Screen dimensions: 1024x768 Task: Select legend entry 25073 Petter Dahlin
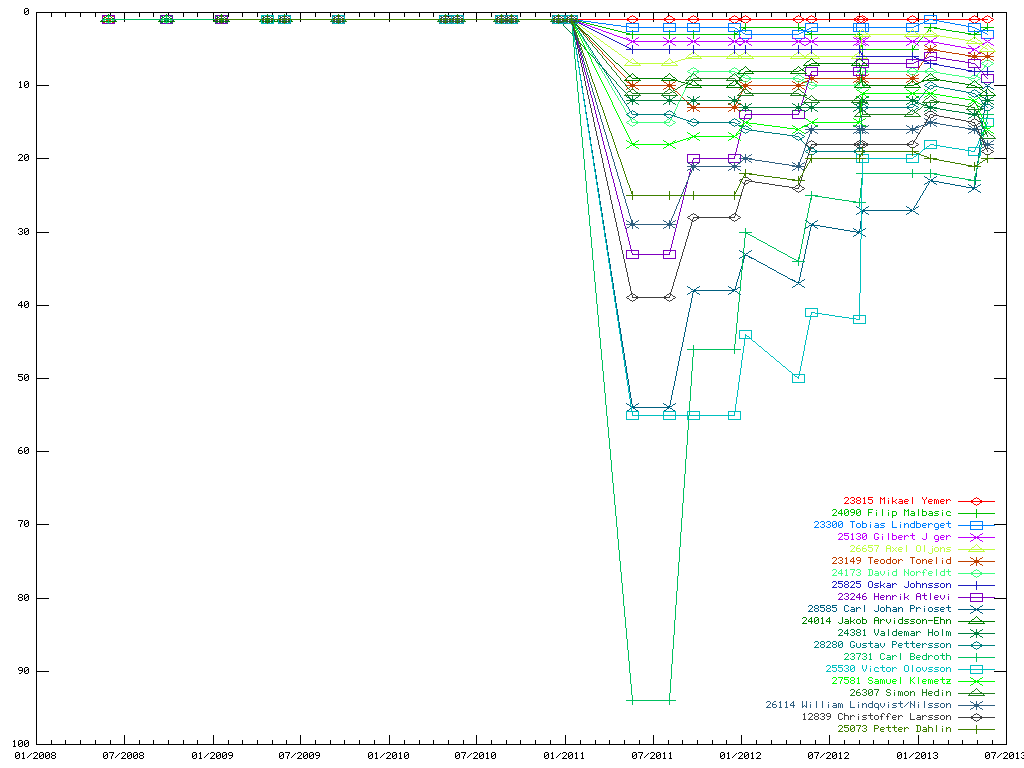(885, 729)
